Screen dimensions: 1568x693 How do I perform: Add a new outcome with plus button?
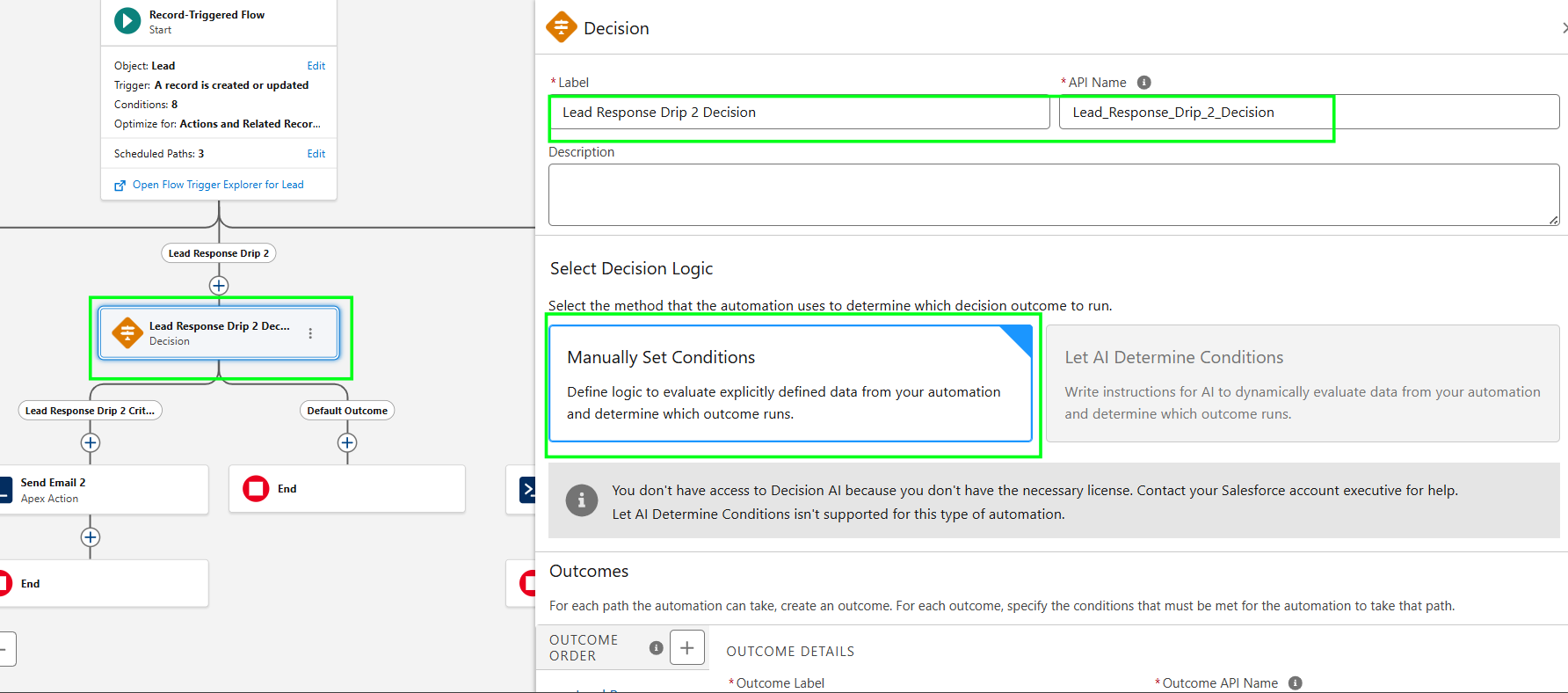(x=687, y=648)
